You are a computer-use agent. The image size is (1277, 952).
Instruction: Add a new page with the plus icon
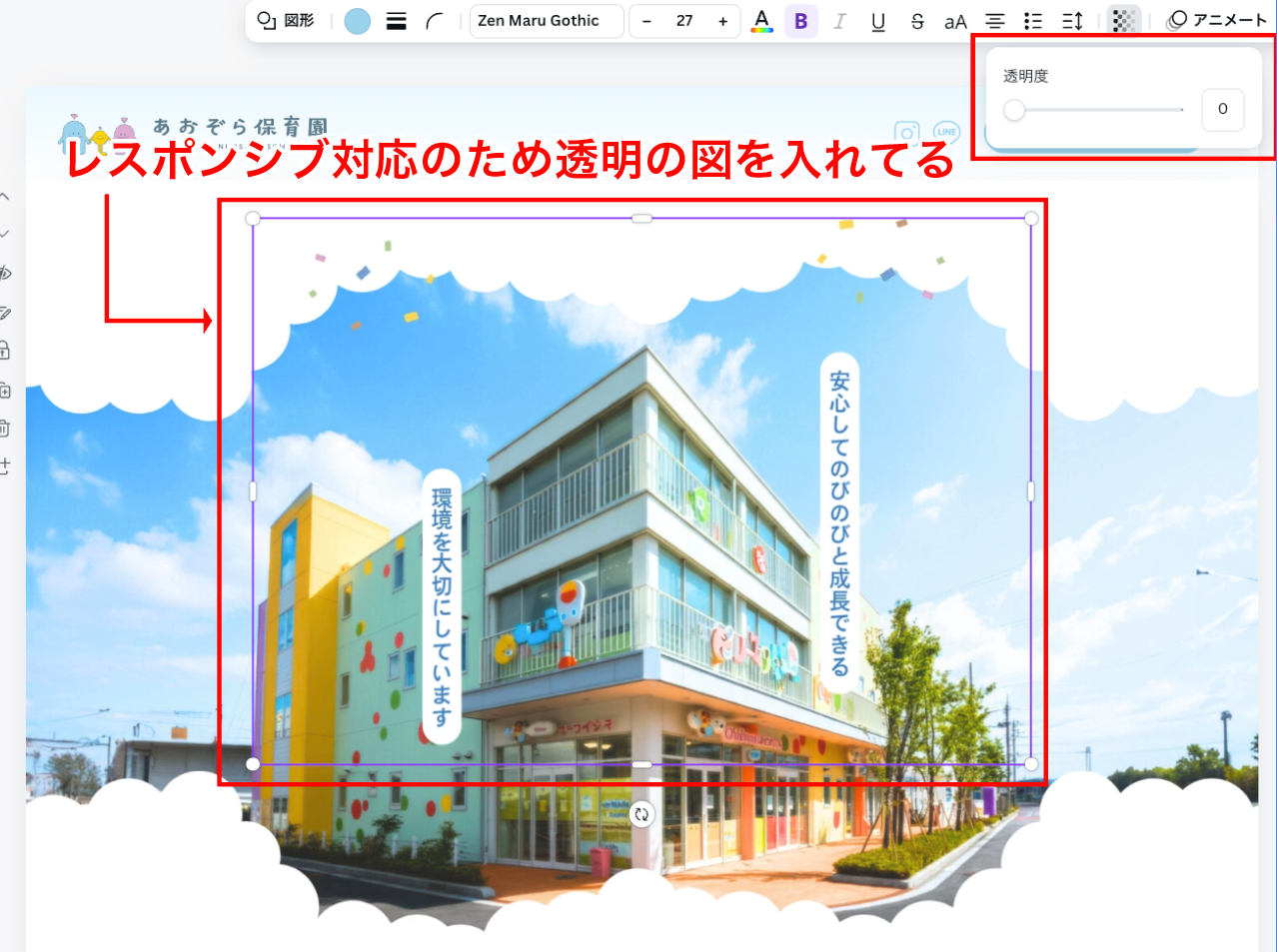(x=4, y=467)
